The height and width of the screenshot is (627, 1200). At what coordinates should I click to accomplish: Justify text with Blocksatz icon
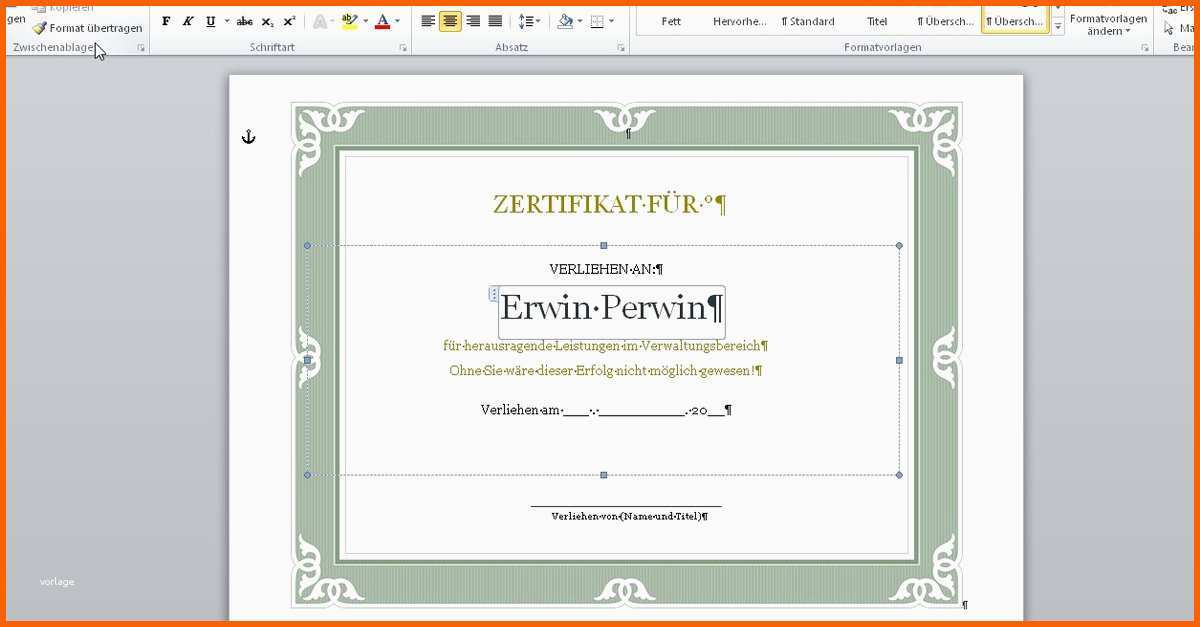495,21
